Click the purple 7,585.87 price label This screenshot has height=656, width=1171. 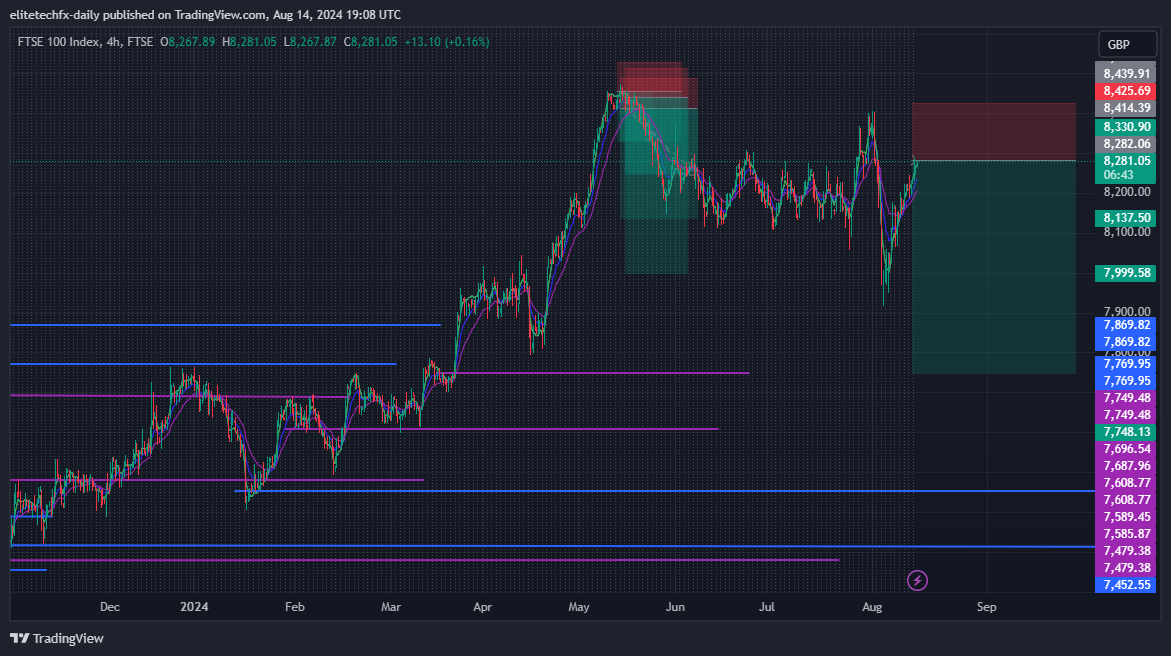(1126, 533)
